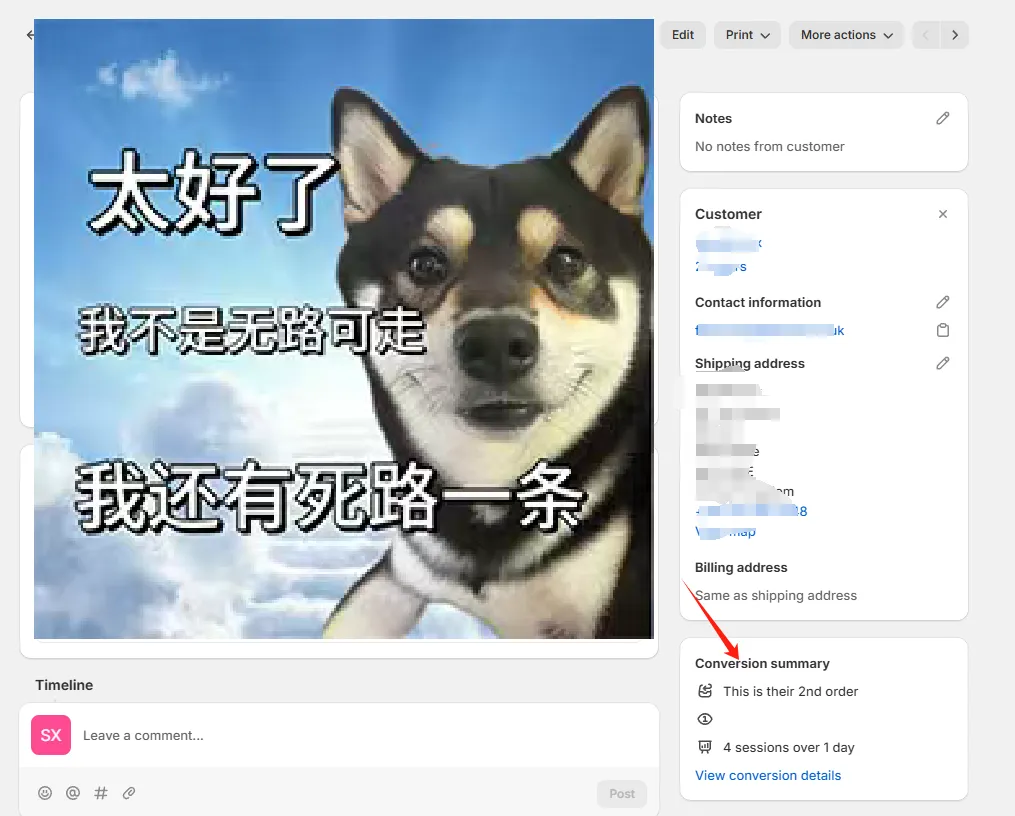Screen dimensions: 1015x816
Task: Copy email address with clipboard icon
Action: click(x=942, y=330)
